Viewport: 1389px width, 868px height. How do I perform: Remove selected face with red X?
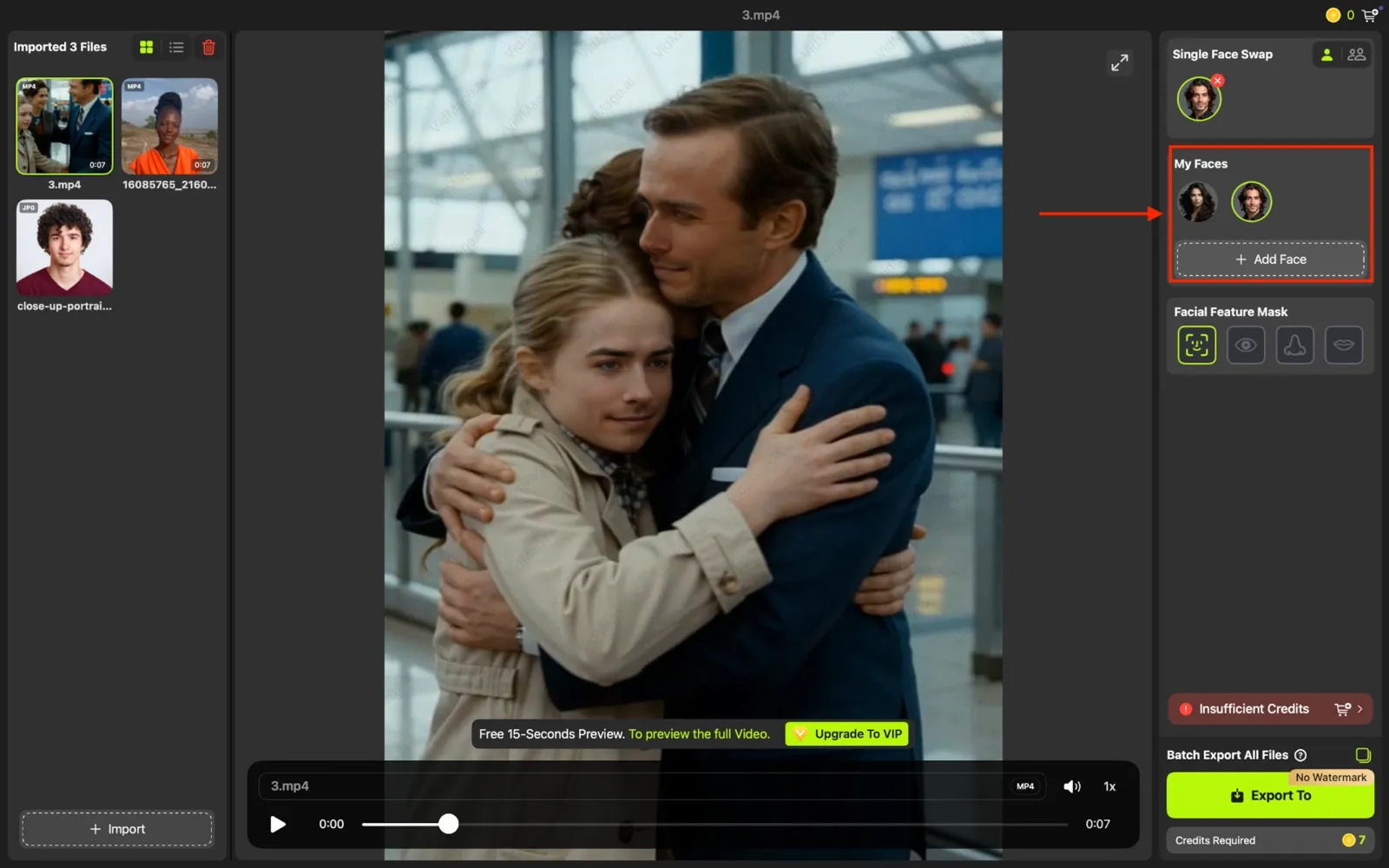[1218, 81]
